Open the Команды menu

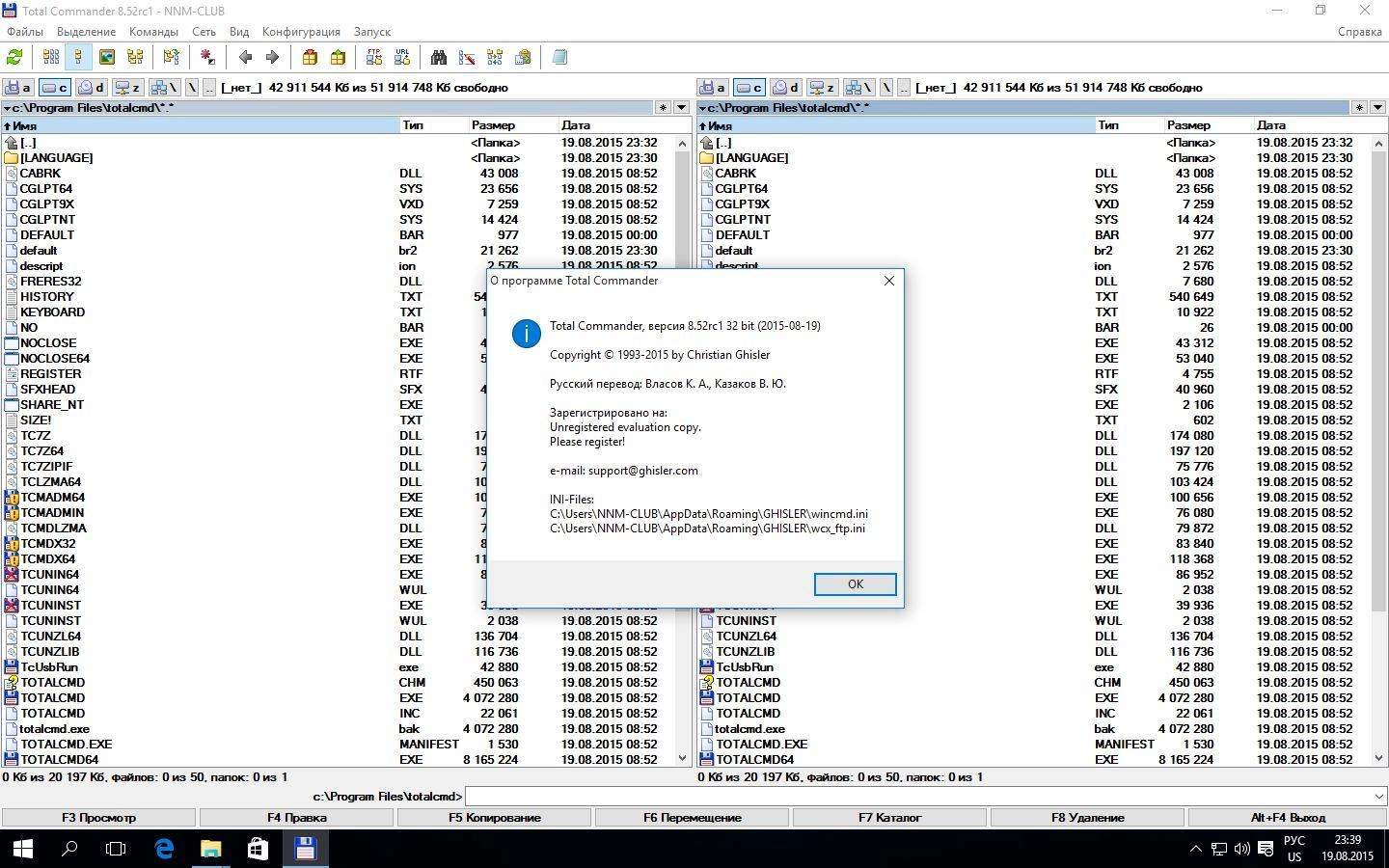[x=153, y=31]
